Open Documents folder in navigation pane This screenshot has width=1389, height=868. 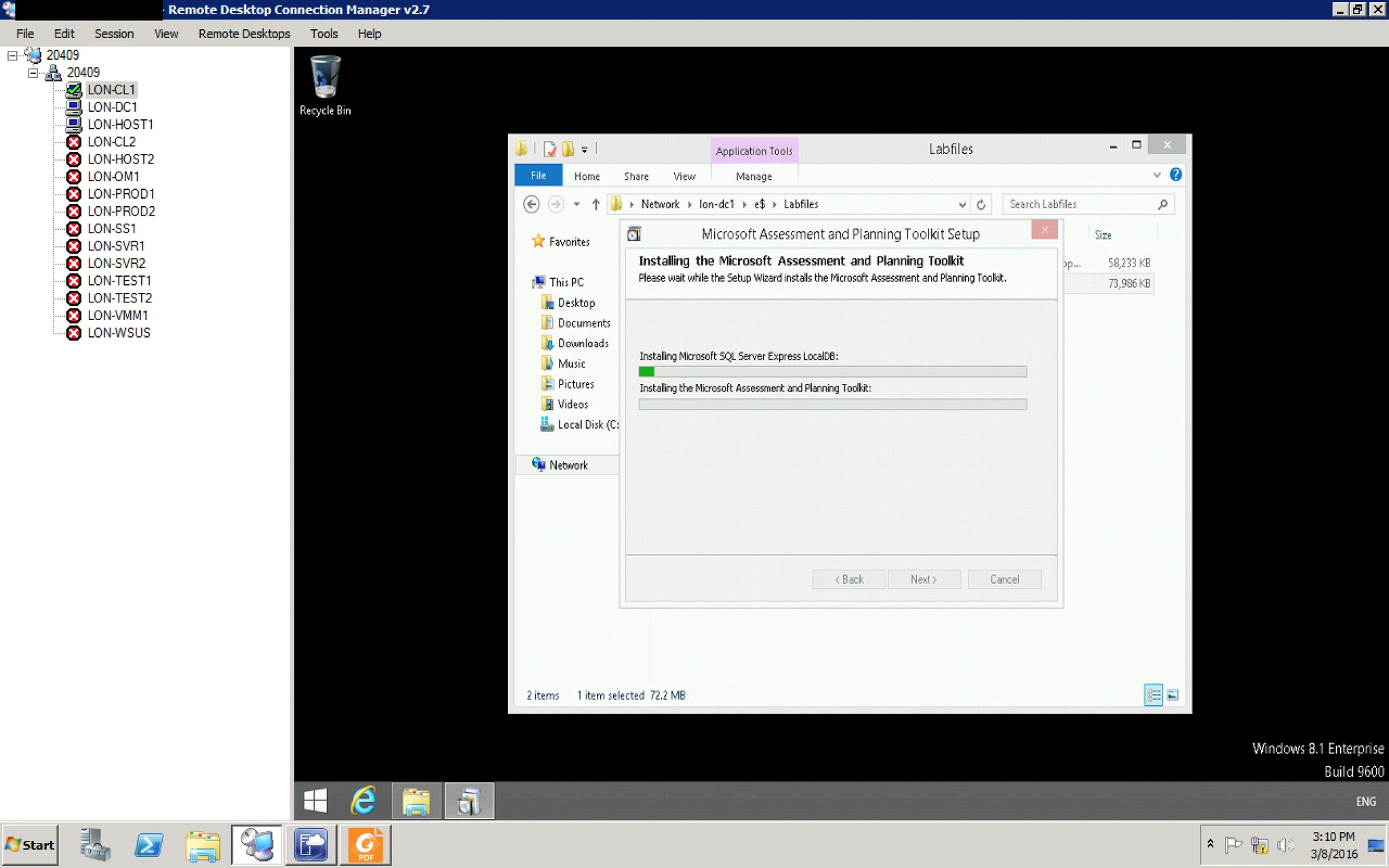click(x=576, y=323)
